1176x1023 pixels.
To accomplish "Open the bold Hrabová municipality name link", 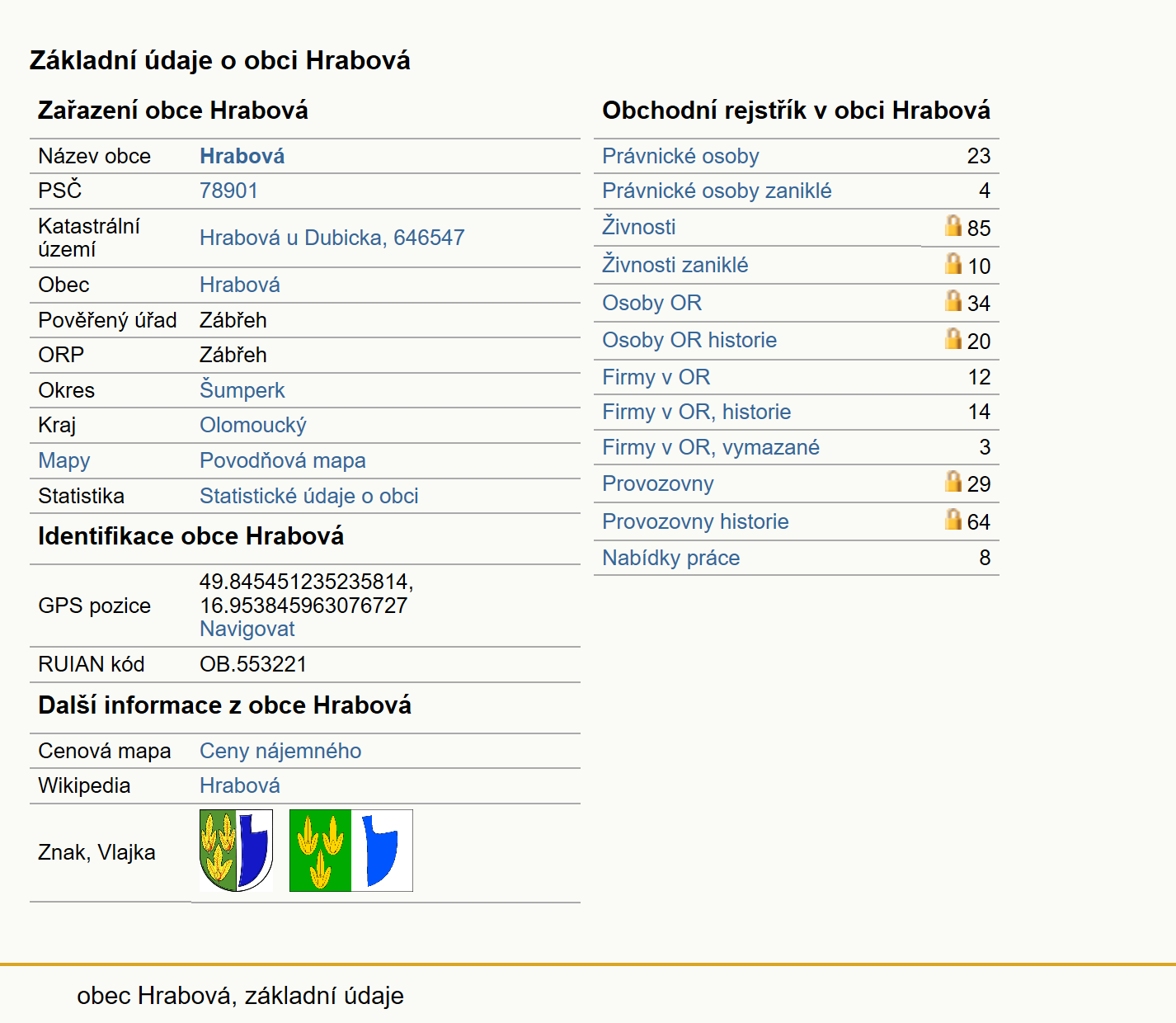I will coord(242,156).
